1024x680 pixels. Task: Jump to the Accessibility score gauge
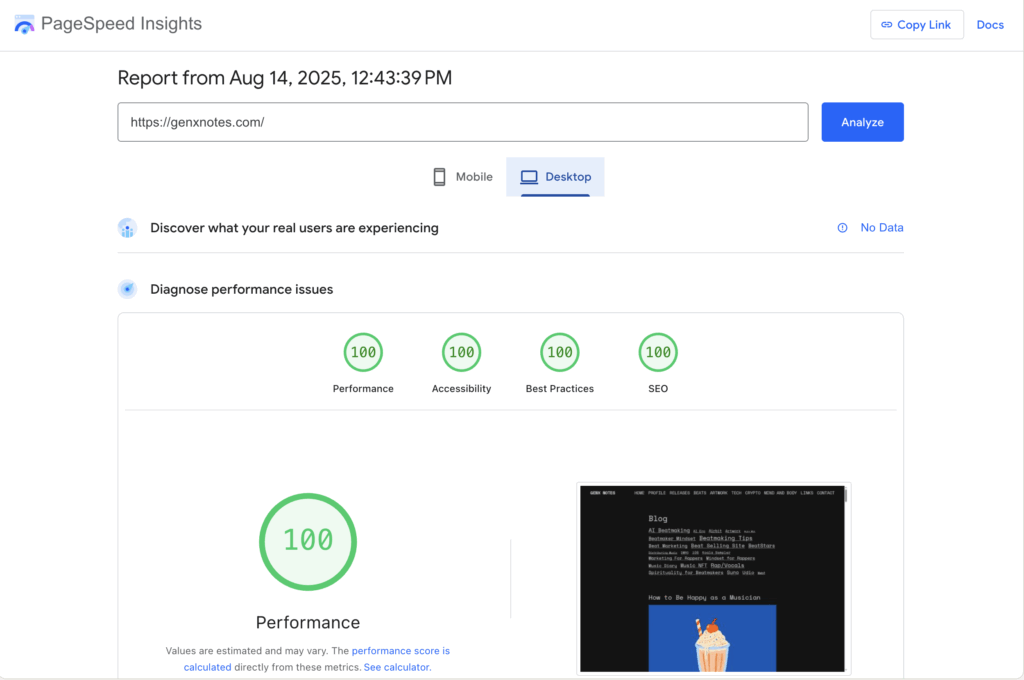pos(462,352)
